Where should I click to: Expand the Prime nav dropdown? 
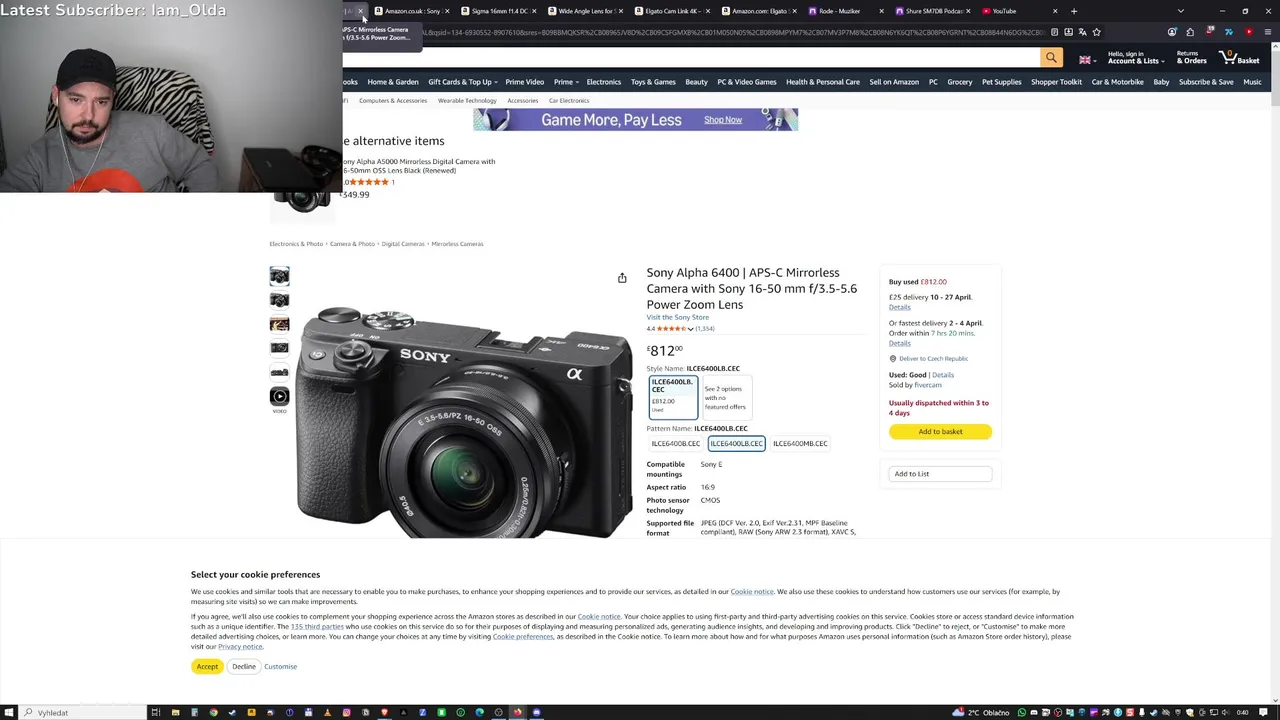[x=566, y=82]
